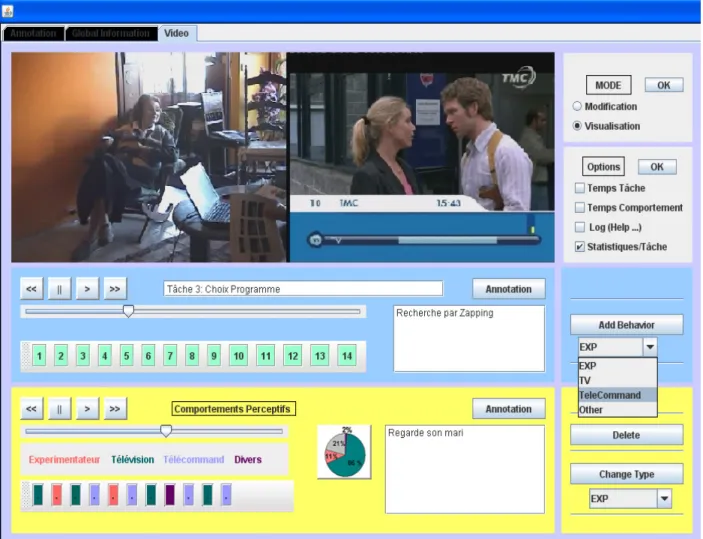Select task marker 12

click(x=293, y=356)
